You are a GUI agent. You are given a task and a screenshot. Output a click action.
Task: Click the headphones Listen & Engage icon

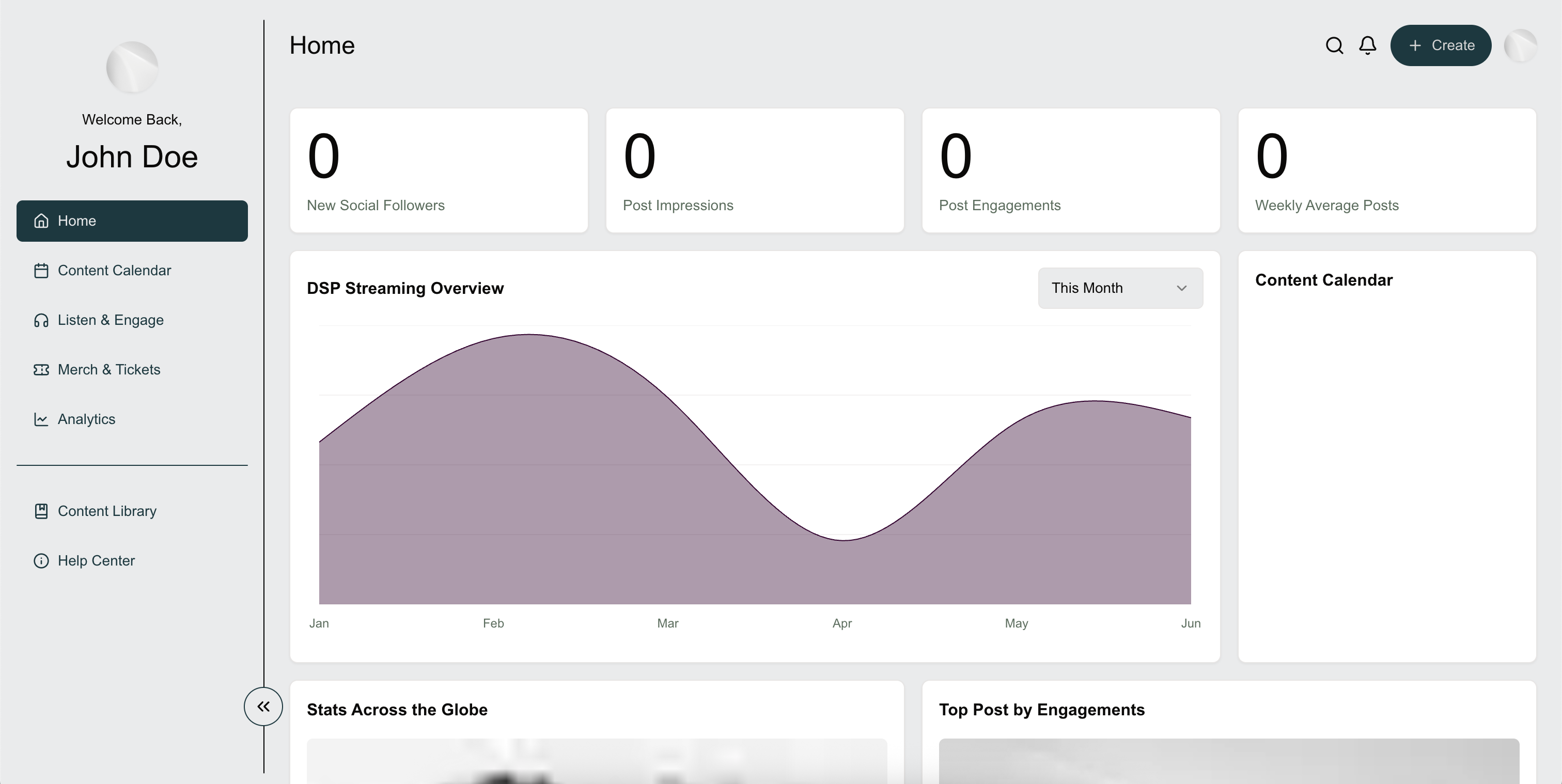[41, 320]
